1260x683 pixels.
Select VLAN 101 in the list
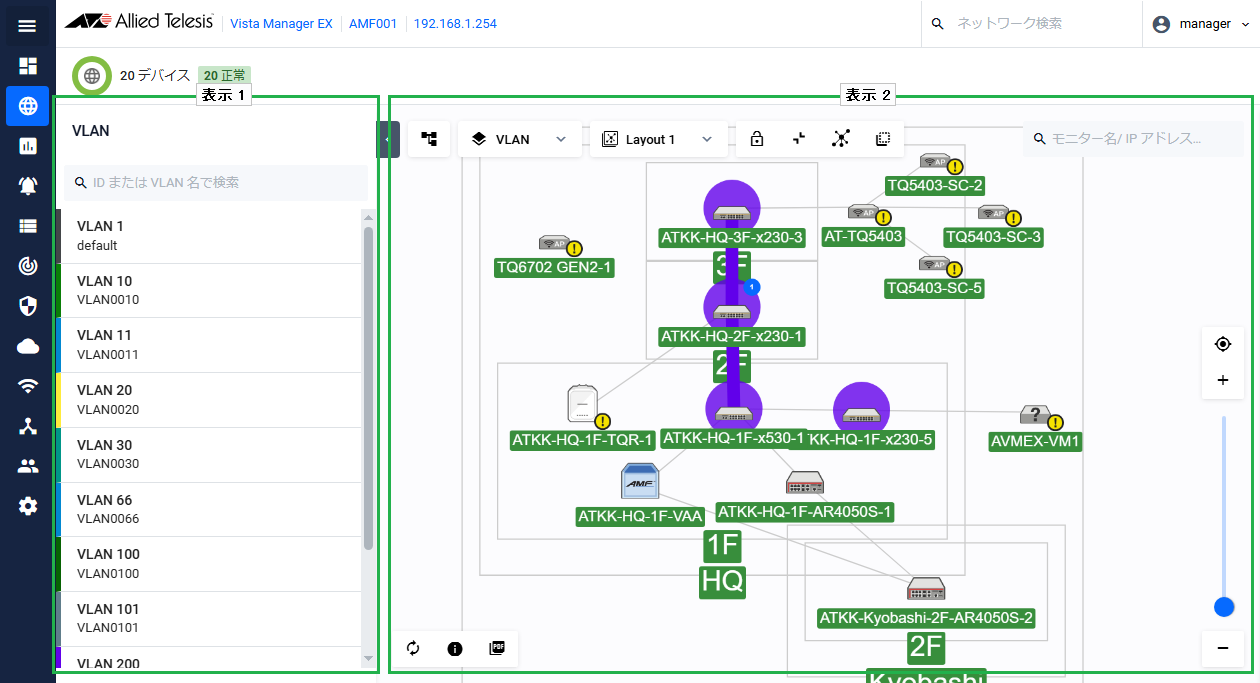click(210, 619)
